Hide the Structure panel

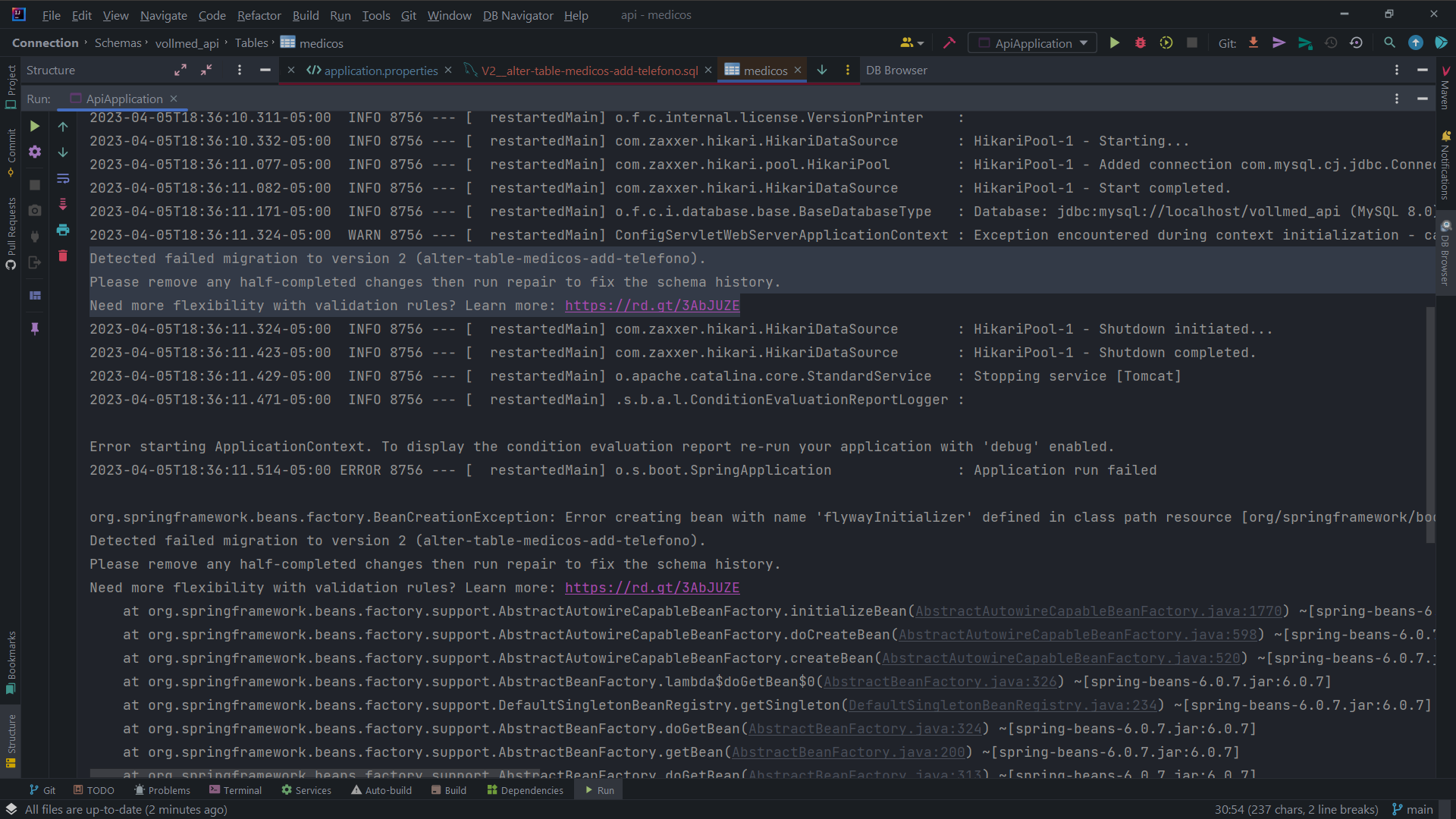pyautogui.click(x=265, y=70)
